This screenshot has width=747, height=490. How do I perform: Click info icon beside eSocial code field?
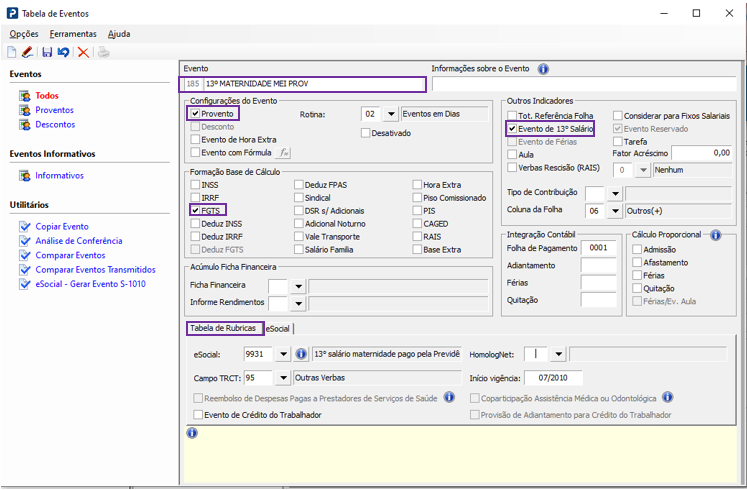pos(301,354)
